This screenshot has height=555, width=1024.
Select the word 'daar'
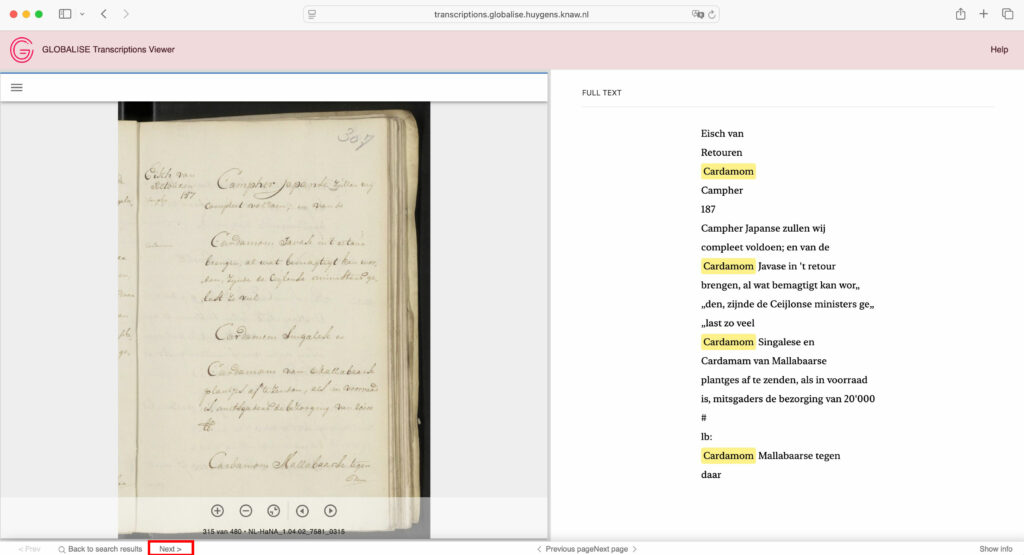click(x=711, y=474)
